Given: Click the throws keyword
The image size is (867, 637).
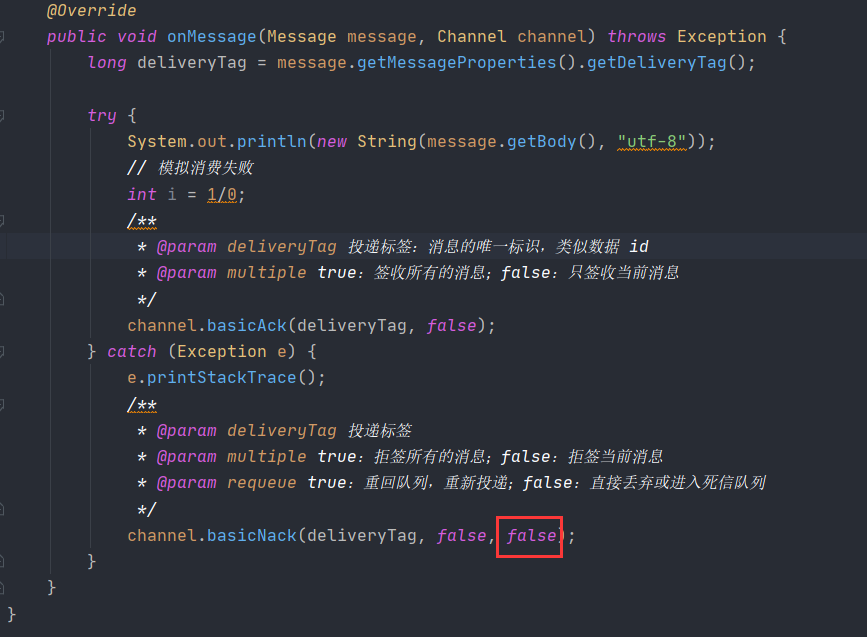Looking at the screenshot, I should 637,36.
